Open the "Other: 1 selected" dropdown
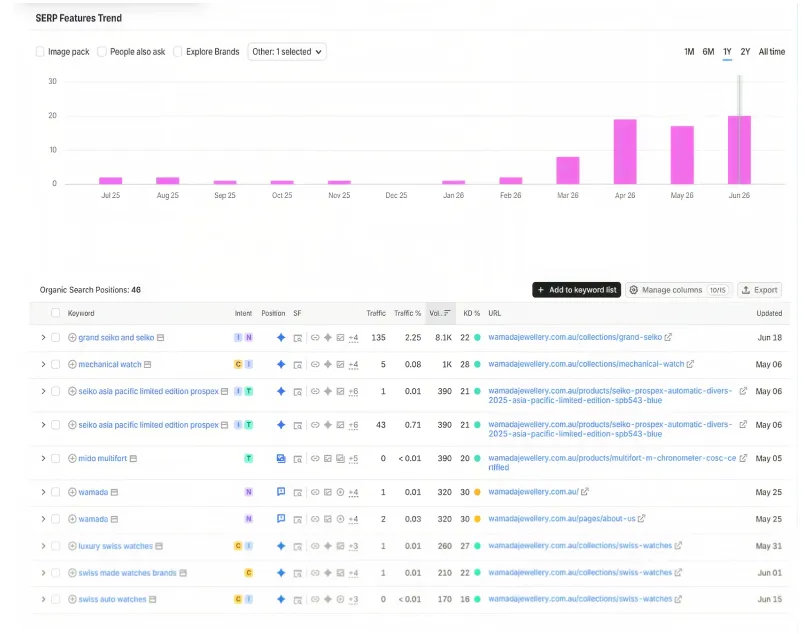The width and height of the screenshot is (810, 634). (x=287, y=52)
